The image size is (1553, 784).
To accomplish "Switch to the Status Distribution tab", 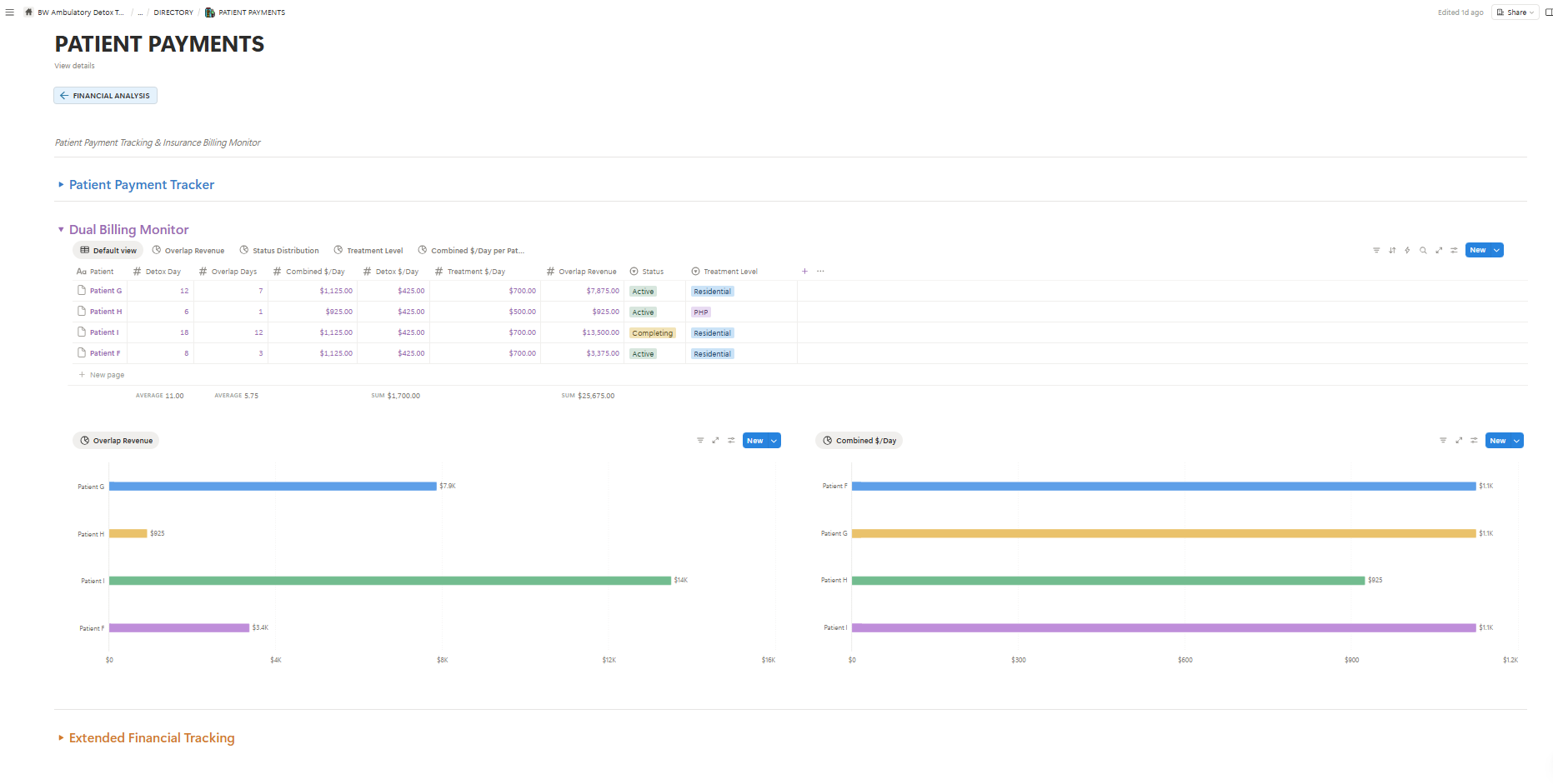I will [x=278, y=251].
